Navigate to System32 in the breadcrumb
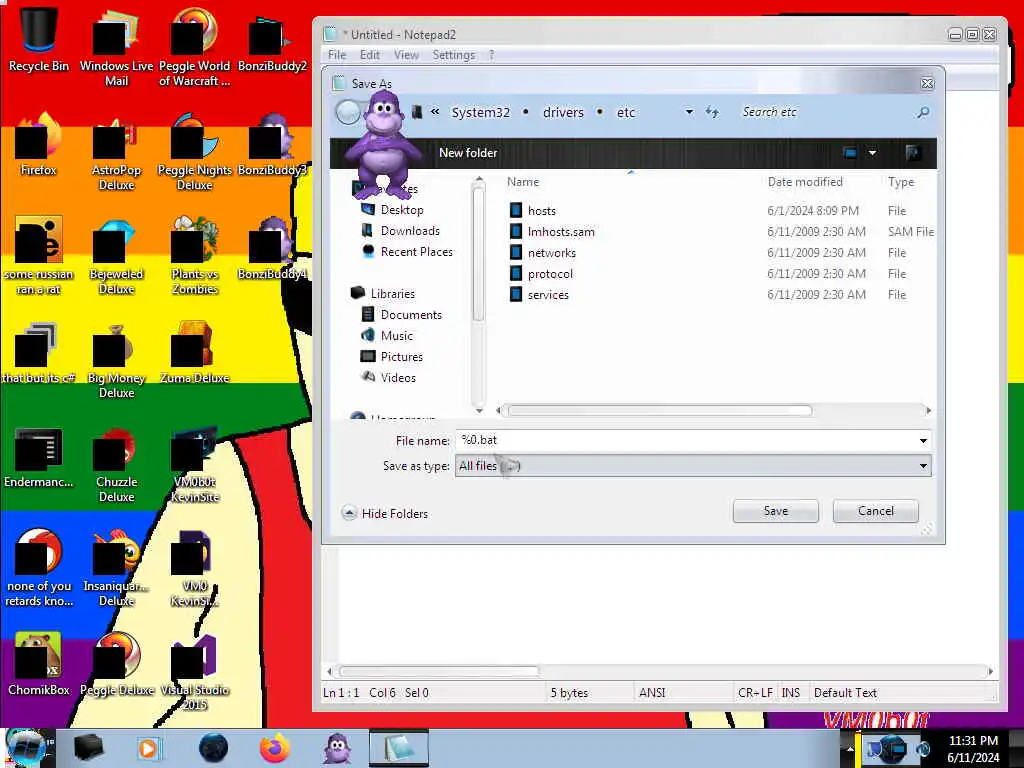 481,112
